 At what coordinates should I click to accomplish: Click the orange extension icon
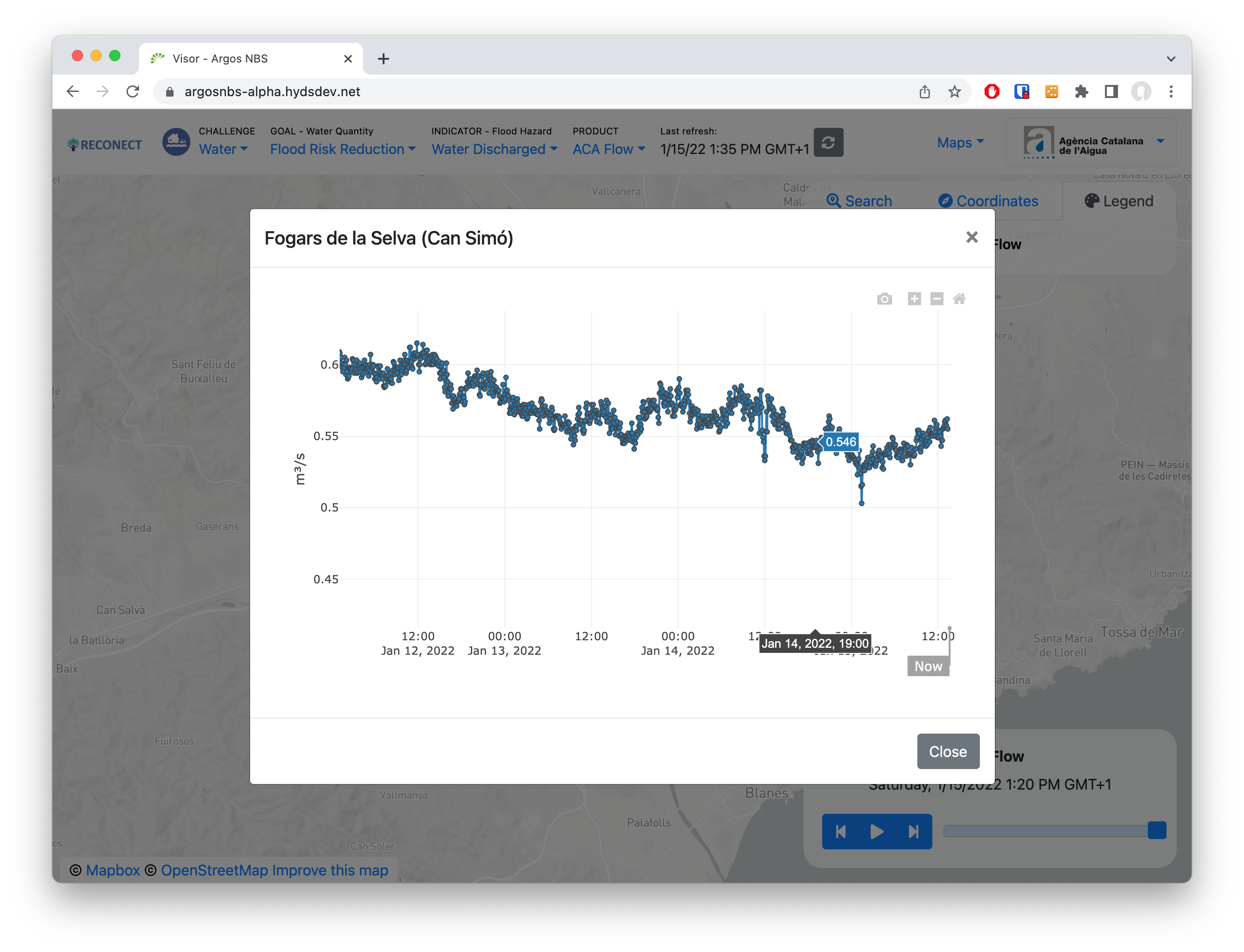click(1051, 91)
